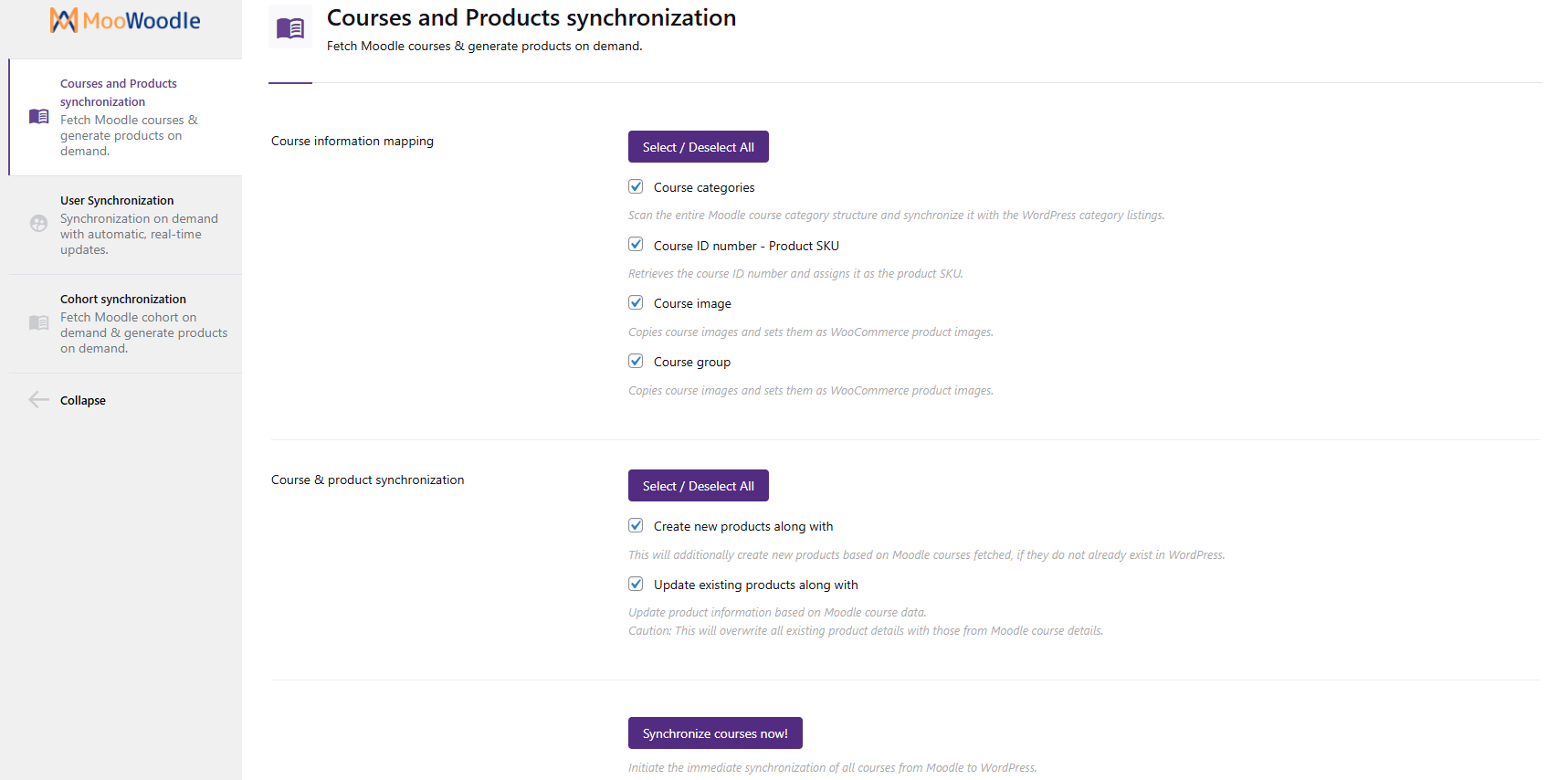Click the Course image label text
1568x780 pixels.
(x=692, y=304)
